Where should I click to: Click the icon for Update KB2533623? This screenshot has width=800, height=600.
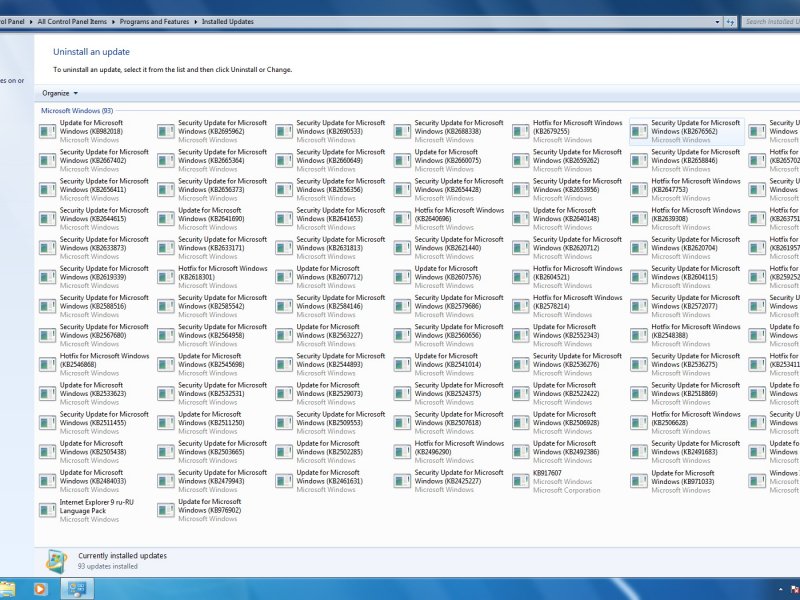click(x=47, y=393)
